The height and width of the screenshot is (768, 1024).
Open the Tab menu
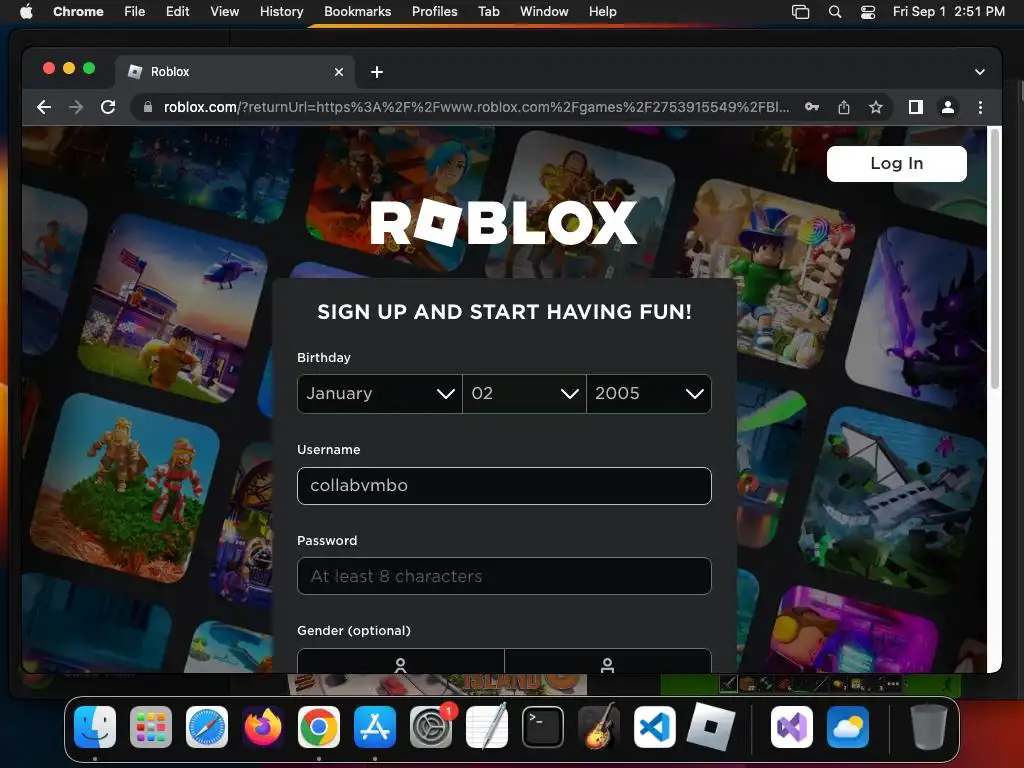click(488, 11)
